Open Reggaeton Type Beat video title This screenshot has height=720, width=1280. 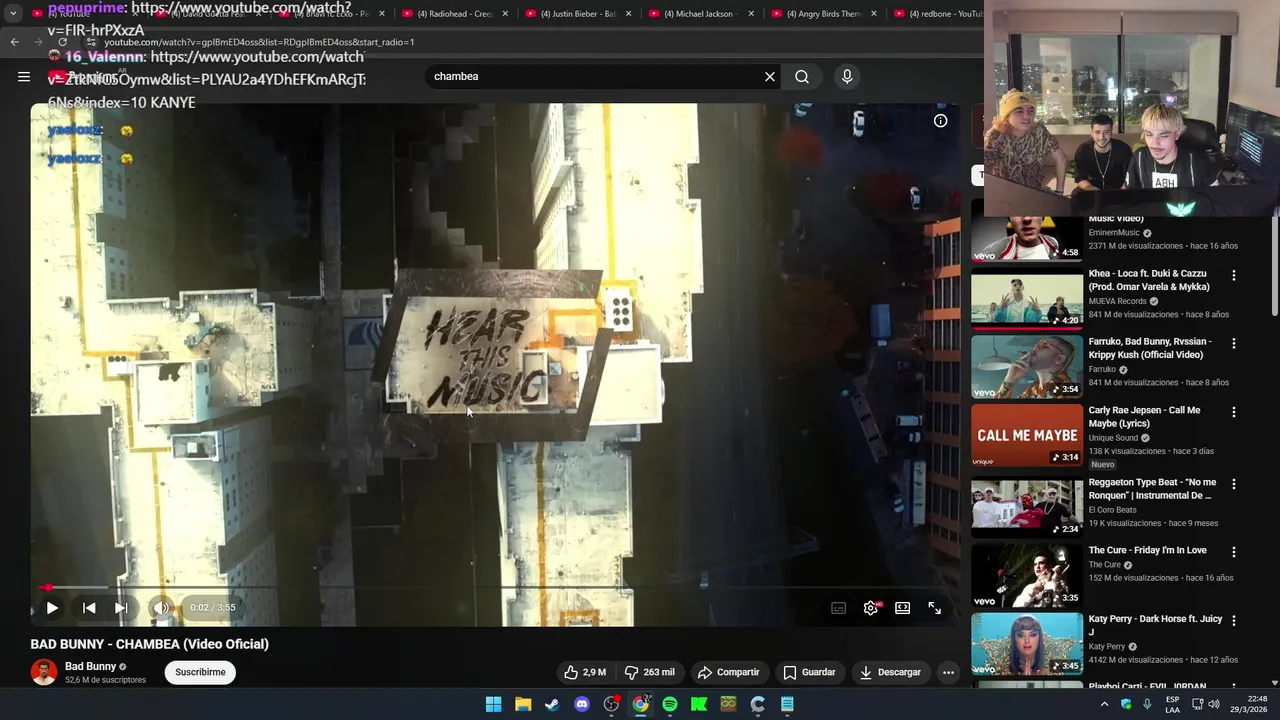[1152, 489]
